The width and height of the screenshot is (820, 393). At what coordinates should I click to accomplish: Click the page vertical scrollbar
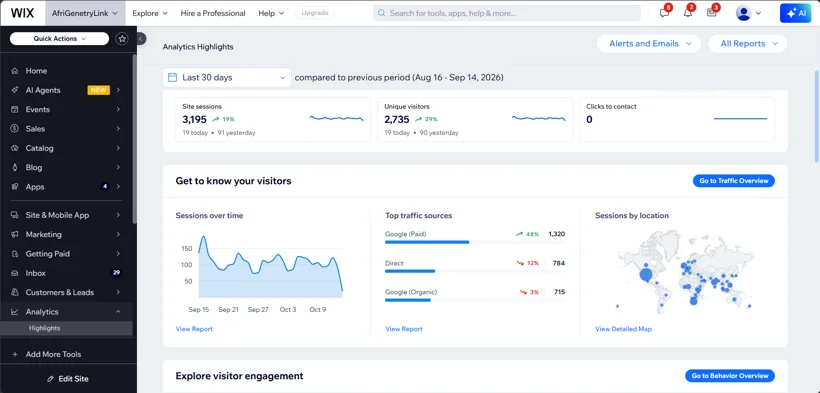pyautogui.click(x=817, y=117)
